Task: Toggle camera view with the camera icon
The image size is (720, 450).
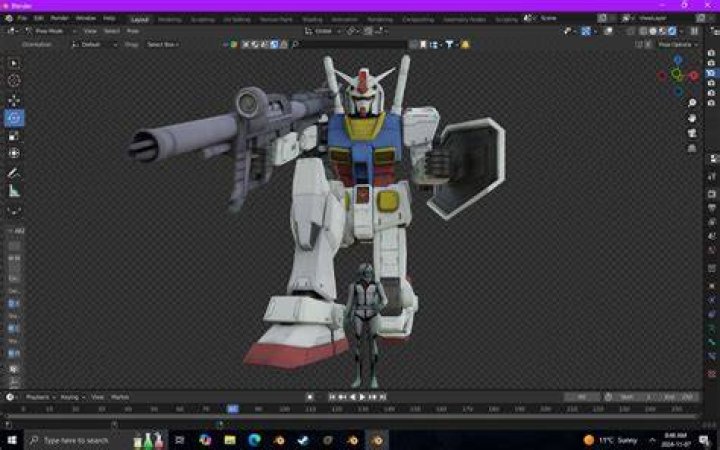Action: pos(692,134)
